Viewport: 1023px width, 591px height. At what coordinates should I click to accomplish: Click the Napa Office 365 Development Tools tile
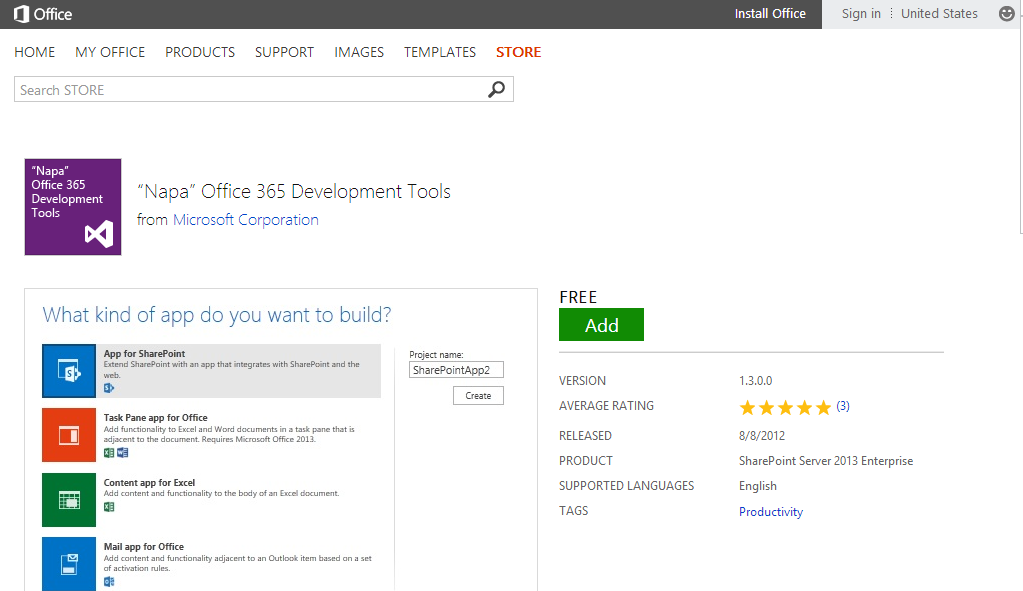click(x=73, y=207)
